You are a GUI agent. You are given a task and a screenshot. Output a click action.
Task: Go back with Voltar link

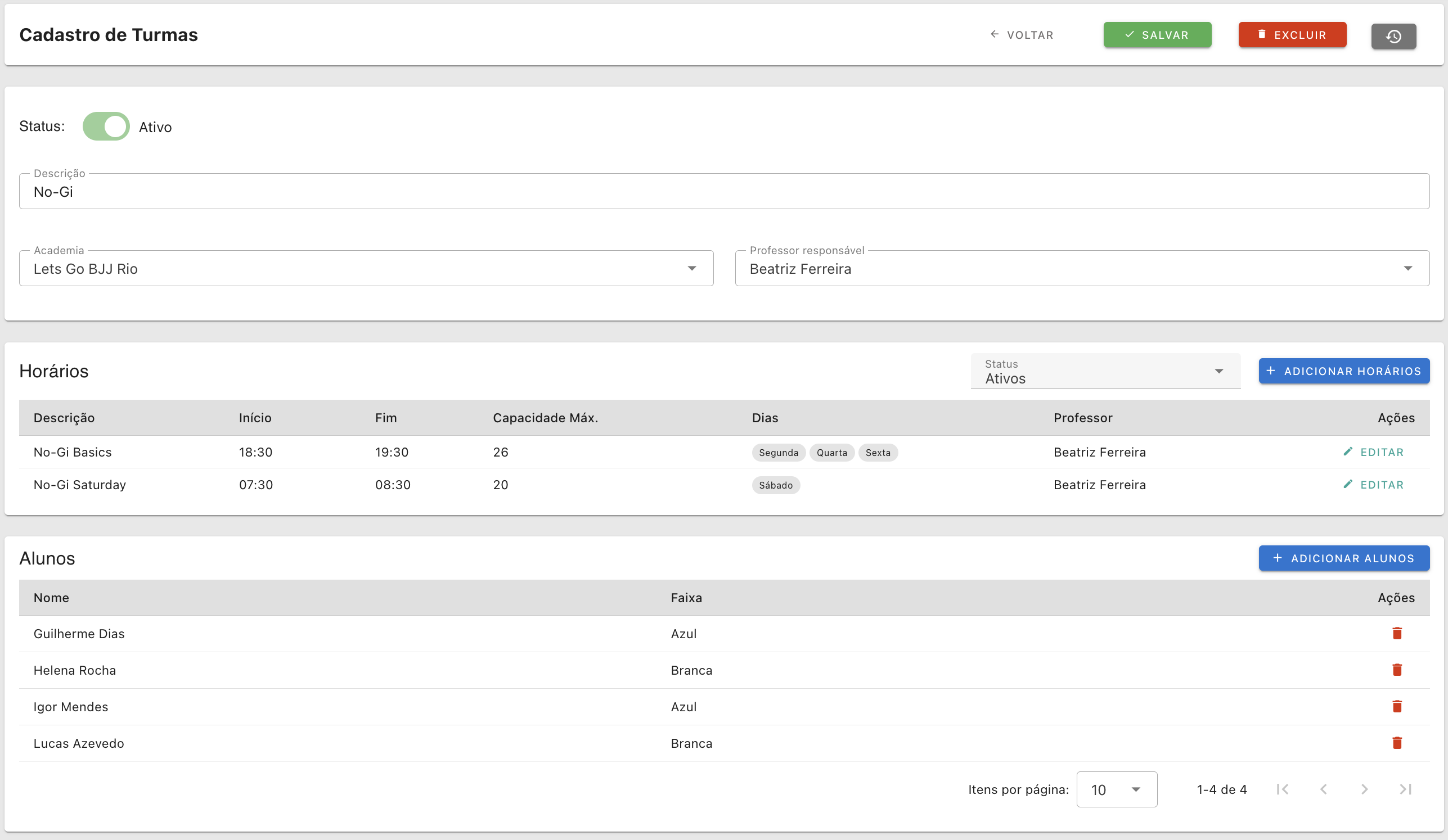tap(1022, 35)
